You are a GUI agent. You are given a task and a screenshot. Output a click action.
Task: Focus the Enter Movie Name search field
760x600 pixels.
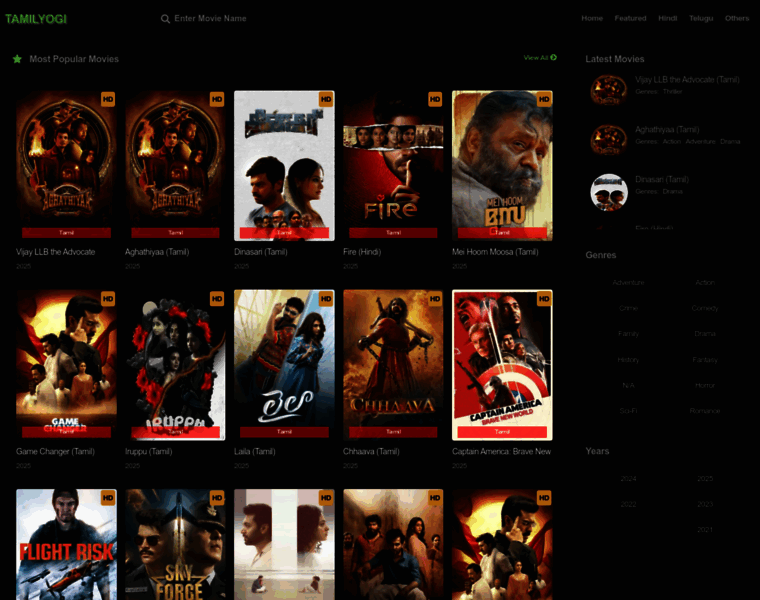[210, 18]
